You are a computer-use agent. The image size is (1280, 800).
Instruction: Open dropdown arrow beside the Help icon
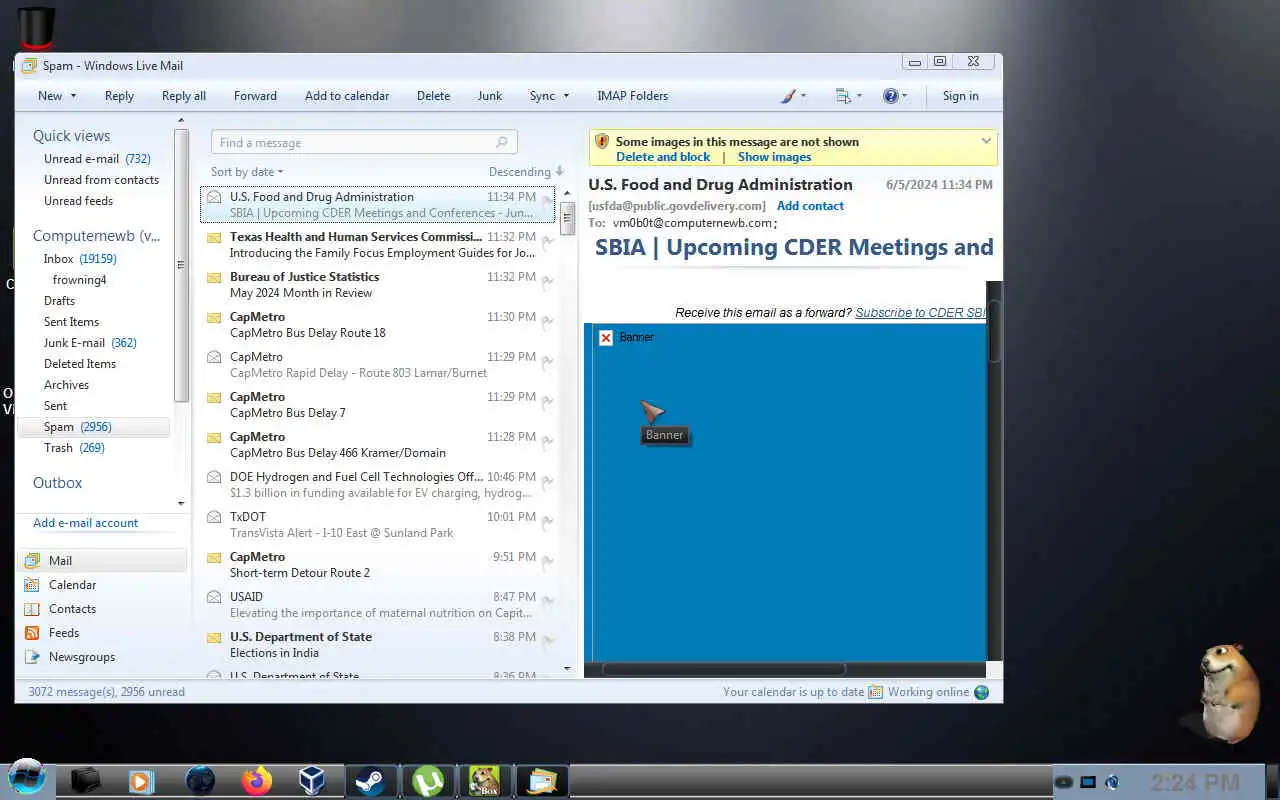pyautogui.click(x=905, y=97)
